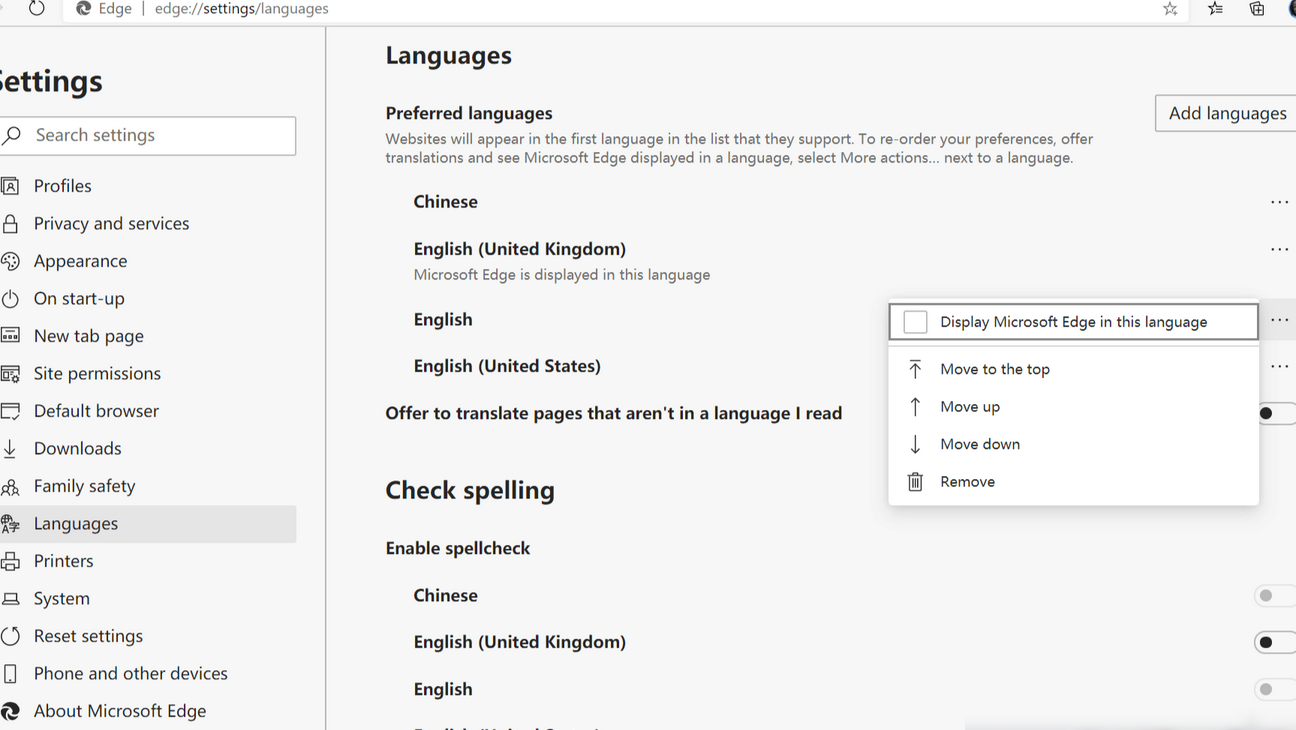The width and height of the screenshot is (1296, 730).
Task: Click the Move to the top arrow icon
Action: pos(915,369)
